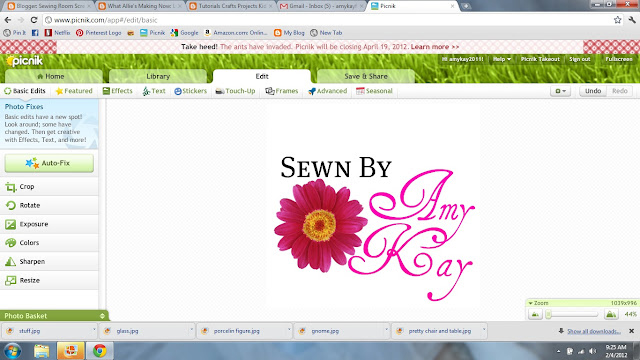Image resolution: width=640 pixels, height=360 pixels.
Task: Open Windows Explorer from the taskbar
Action: [42, 351]
